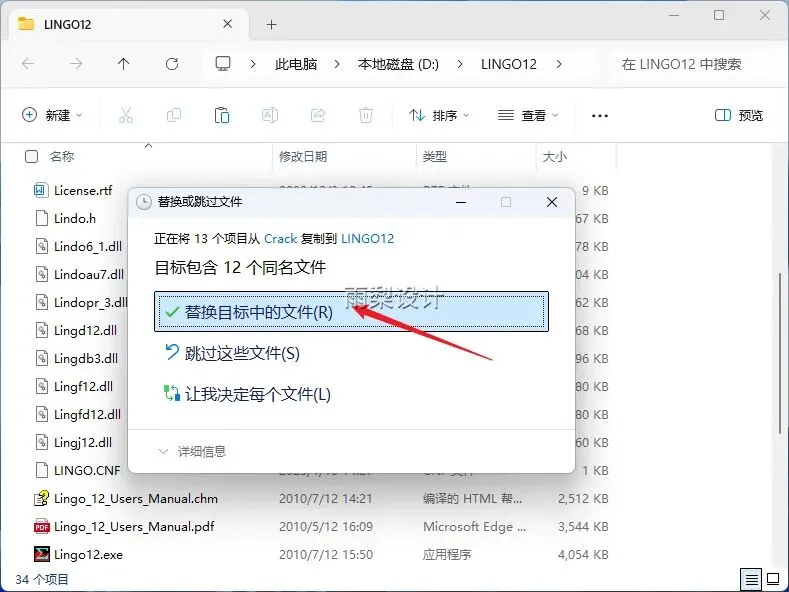Viewport: 789px width, 592px height.
Task: Click the Cut scissors icon
Action: [x=126, y=115]
